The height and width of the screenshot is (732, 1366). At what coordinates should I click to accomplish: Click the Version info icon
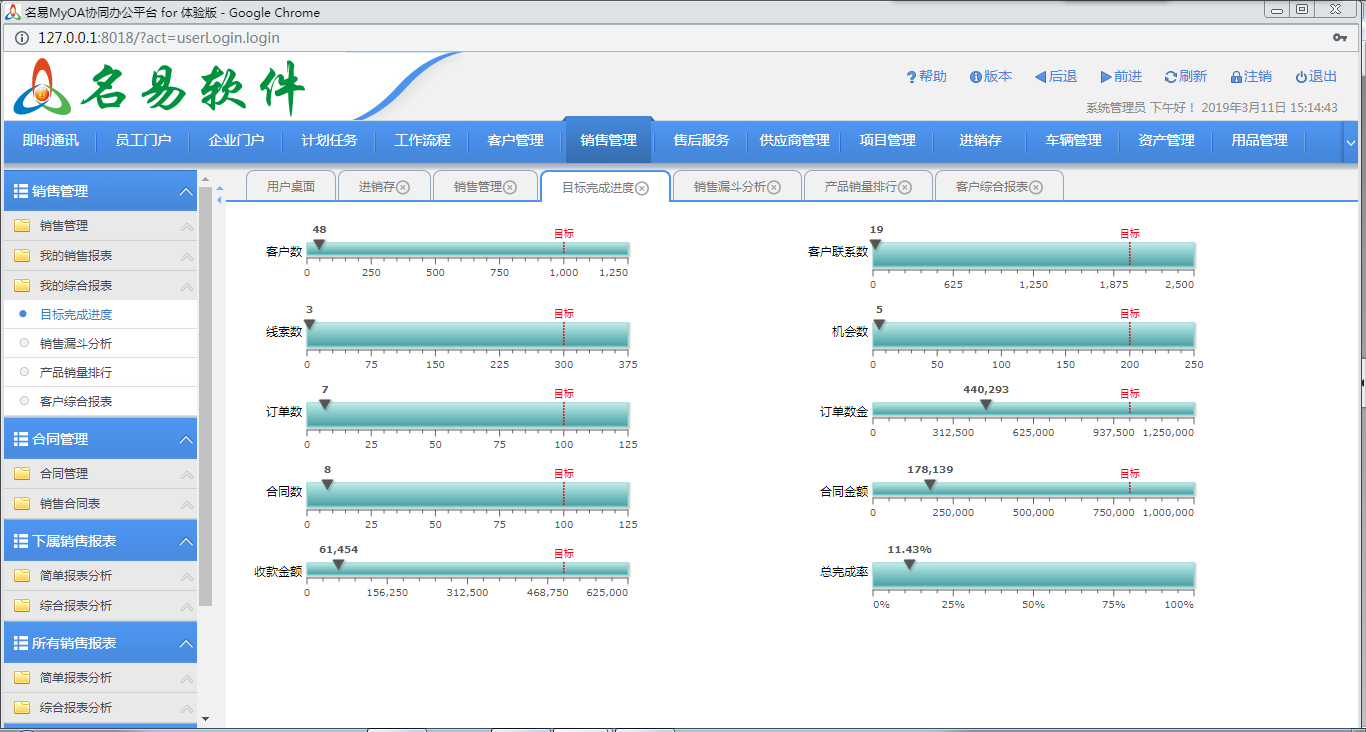click(975, 77)
